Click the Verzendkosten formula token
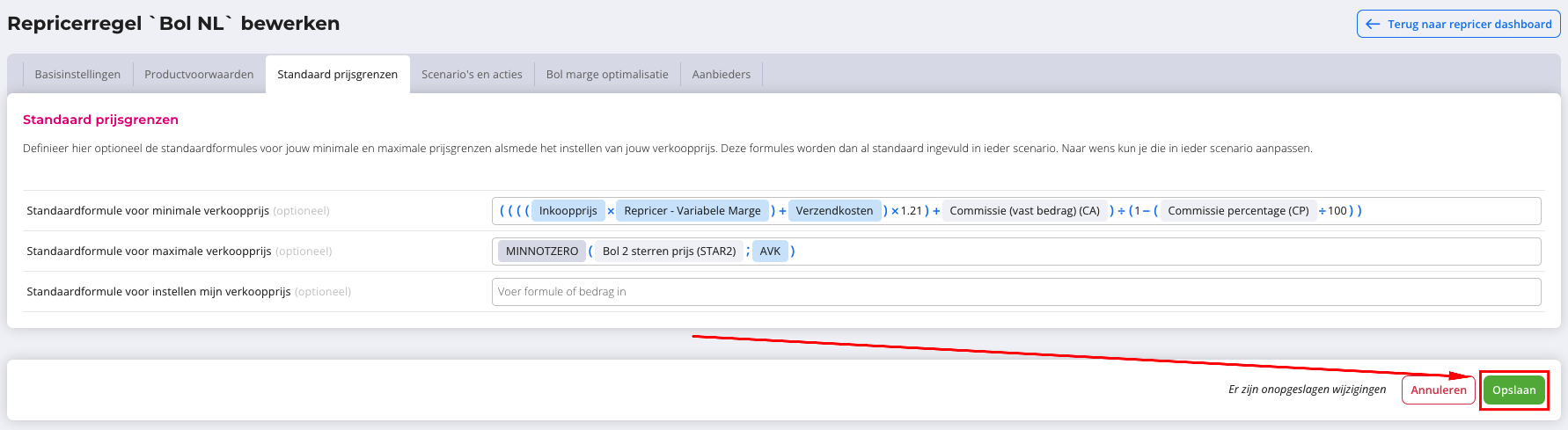The width and height of the screenshot is (1568, 430). point(834,211)
